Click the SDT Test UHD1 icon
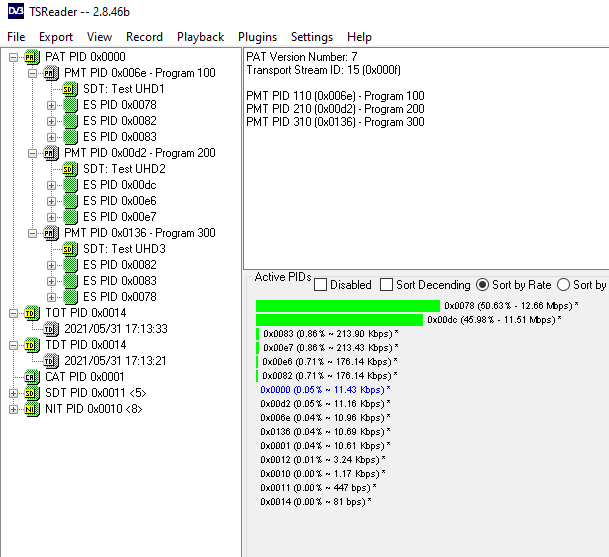 (x=70, y=89)
